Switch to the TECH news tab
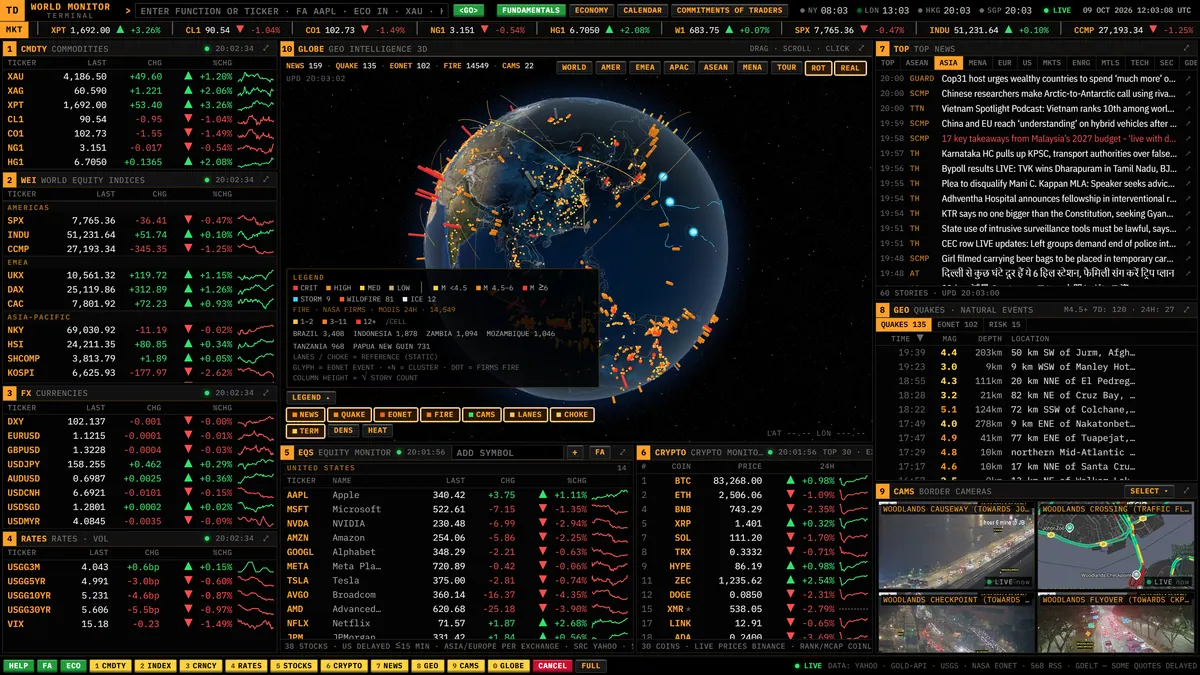Screen dimensions: 1200x675 [x=1139, y=63]
